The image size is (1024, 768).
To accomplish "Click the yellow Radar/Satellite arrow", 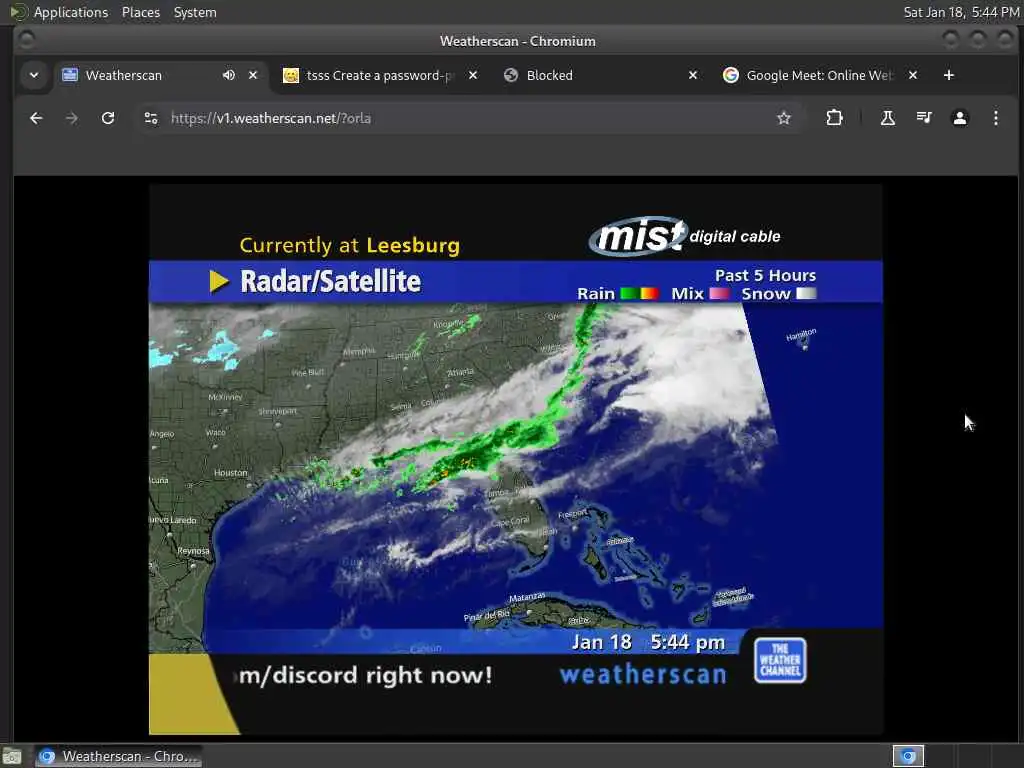I will tap(219, 281).
